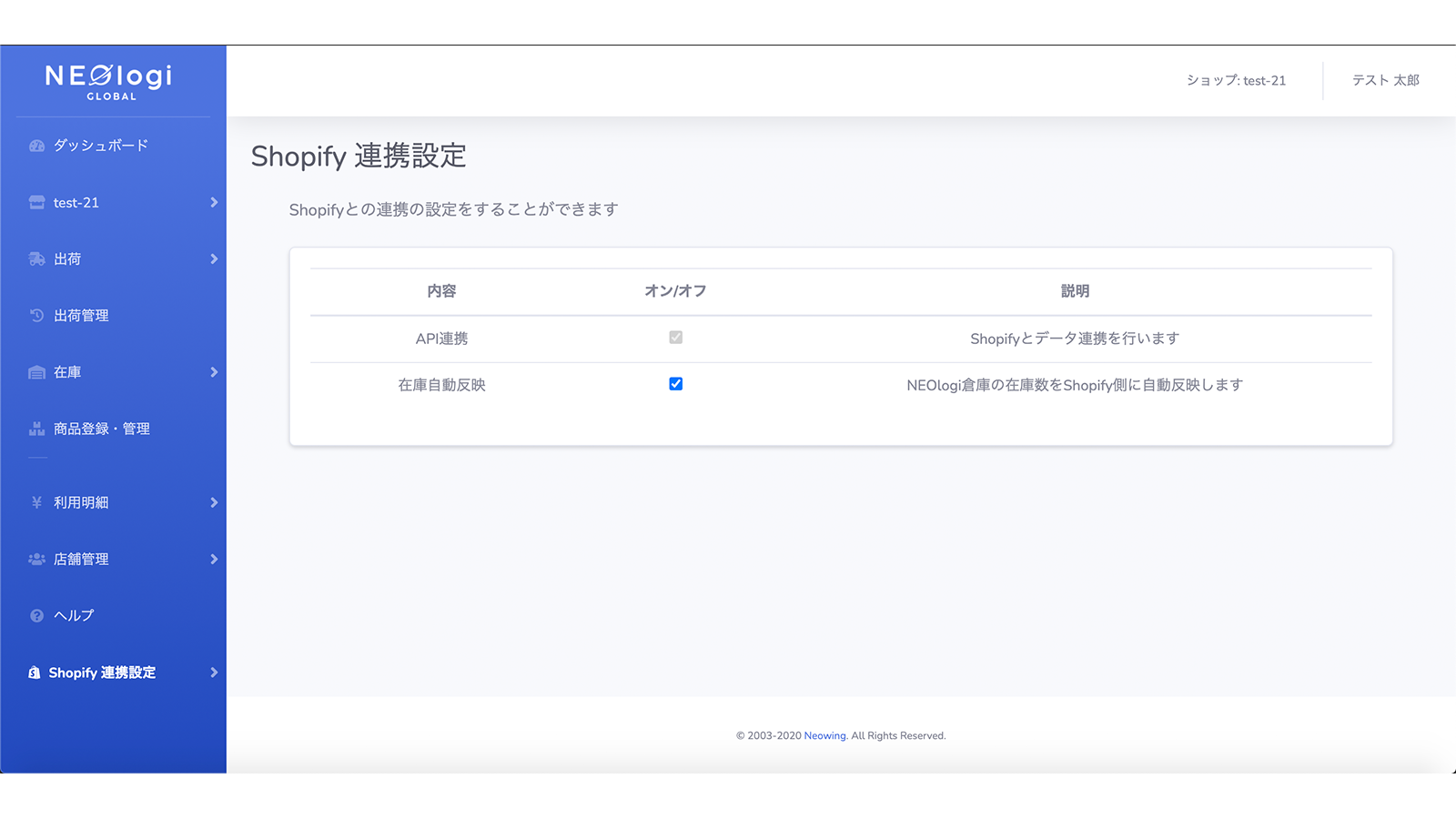Click the NEOlogi GLOBAL logo

[107, 80]
